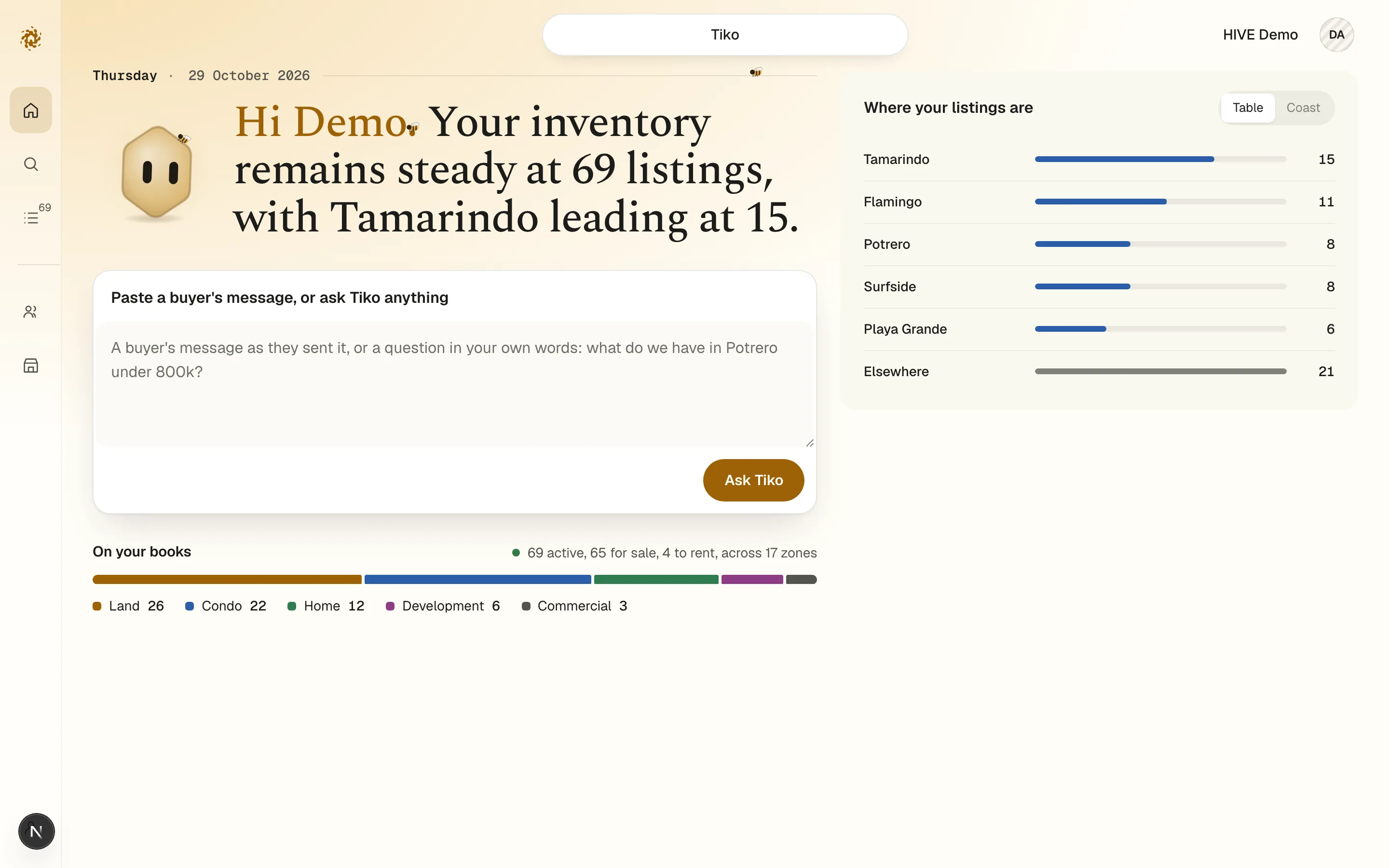Click into the buyer's message text area
This screenshot has width=1389, height=868.
click(455, 384)
